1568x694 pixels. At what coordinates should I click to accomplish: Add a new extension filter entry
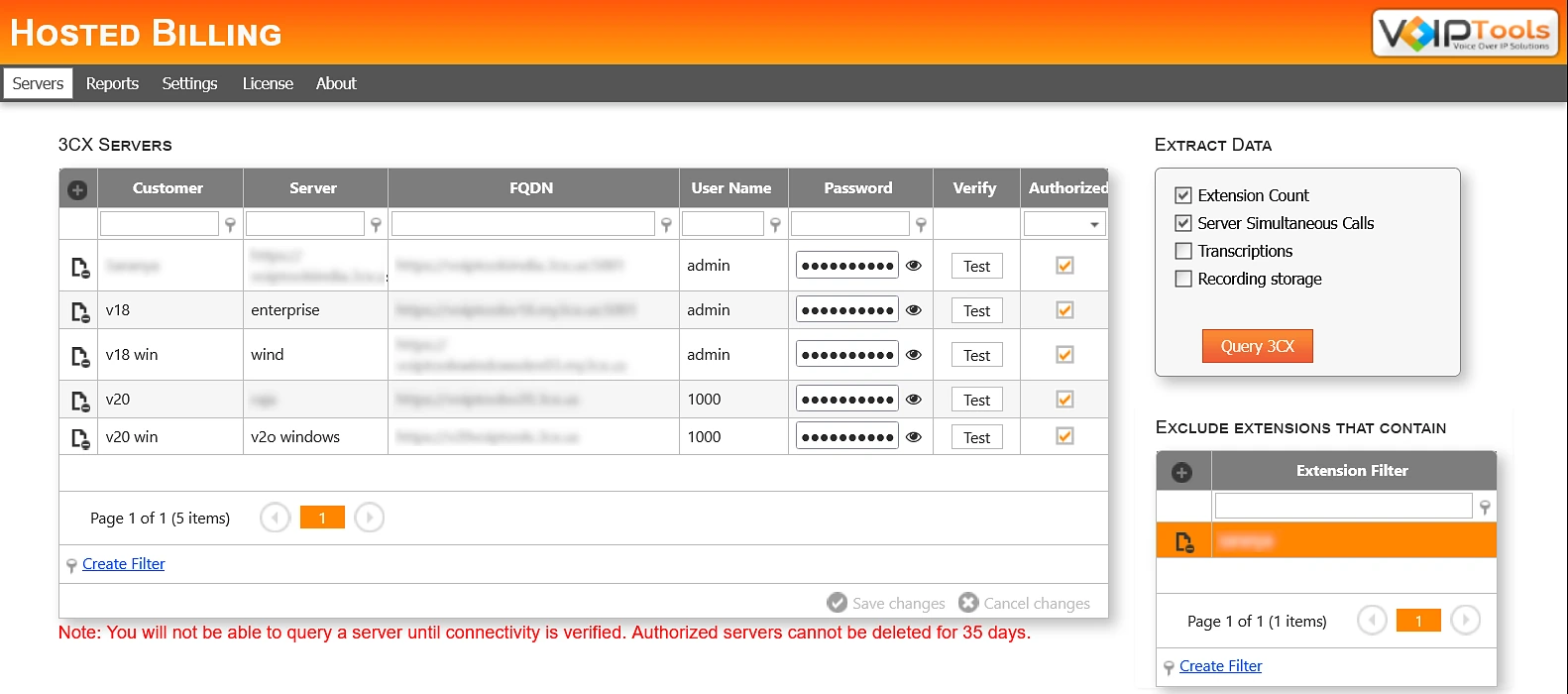1181,472
